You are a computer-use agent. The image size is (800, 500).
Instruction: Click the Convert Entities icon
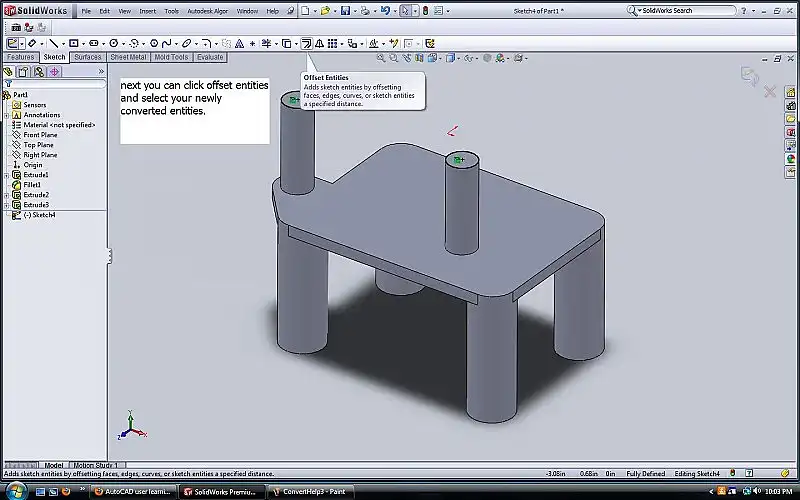(287, 44)
